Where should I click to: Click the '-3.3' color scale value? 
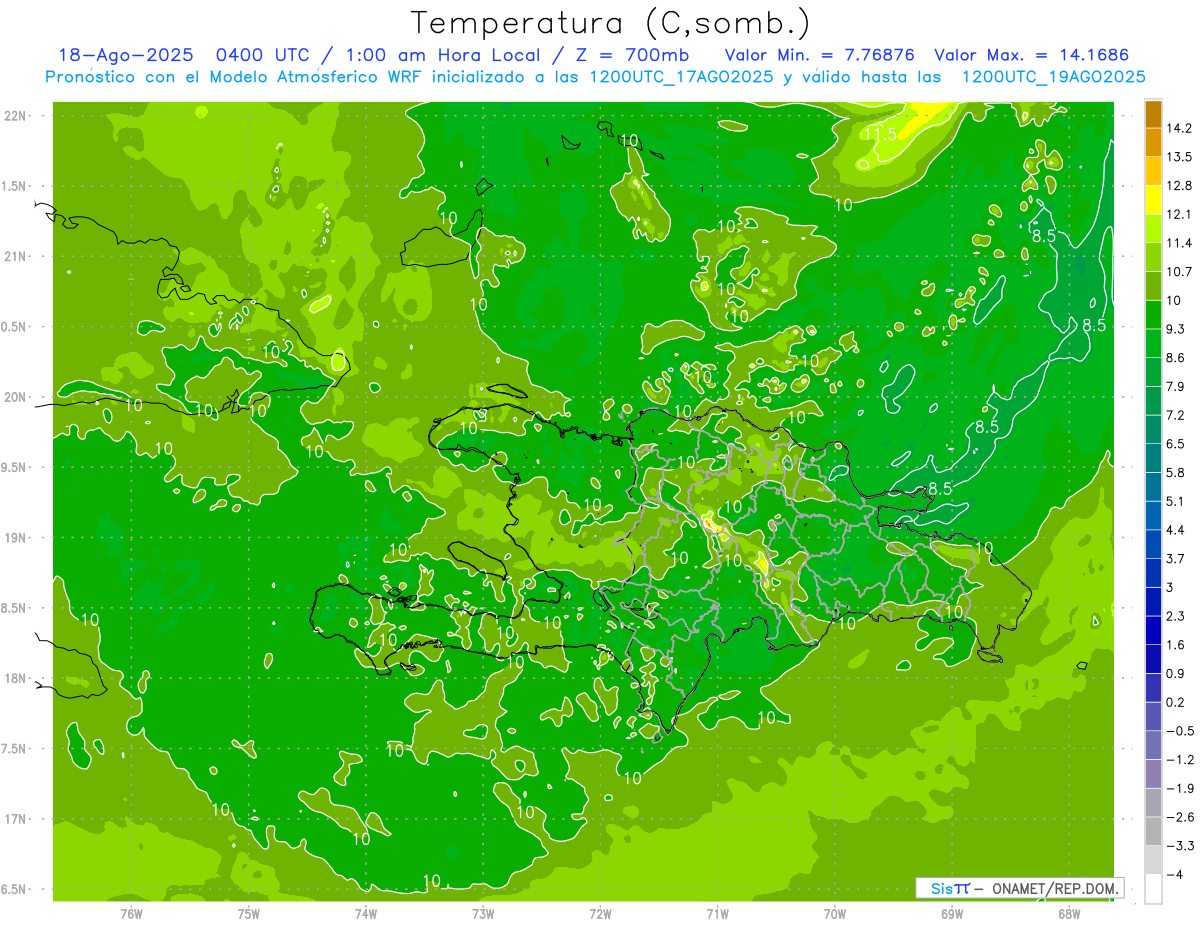[x=1179, y=845]
